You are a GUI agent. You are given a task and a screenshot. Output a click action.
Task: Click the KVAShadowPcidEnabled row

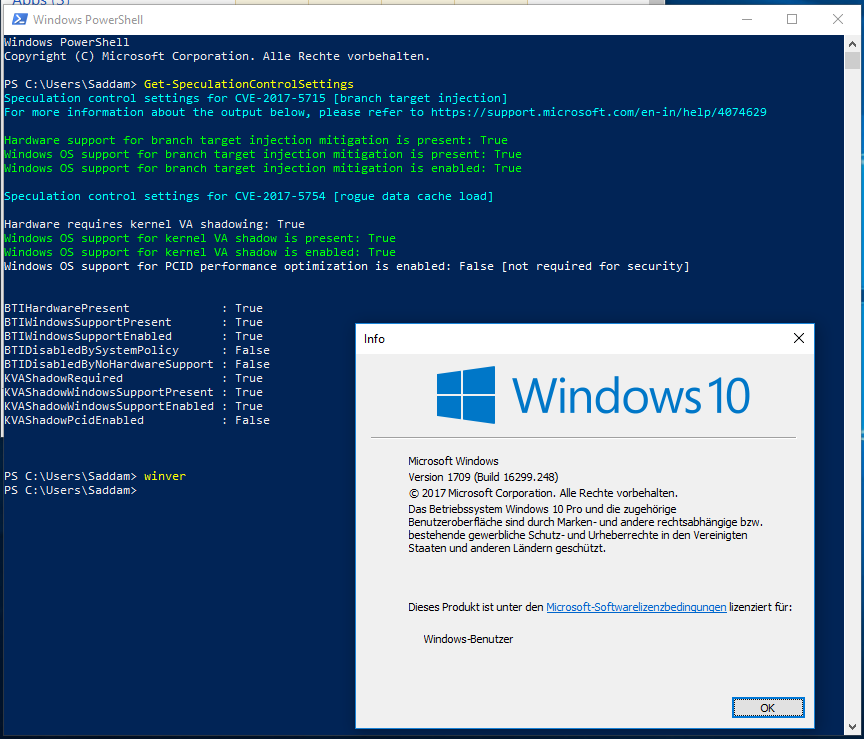(x=137, y=420)
